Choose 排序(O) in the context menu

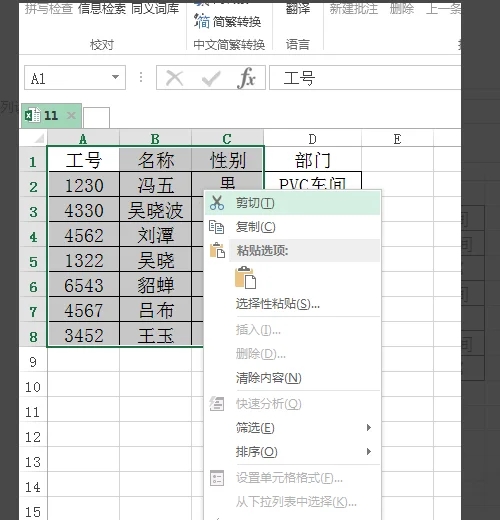(x=292, y=452)
